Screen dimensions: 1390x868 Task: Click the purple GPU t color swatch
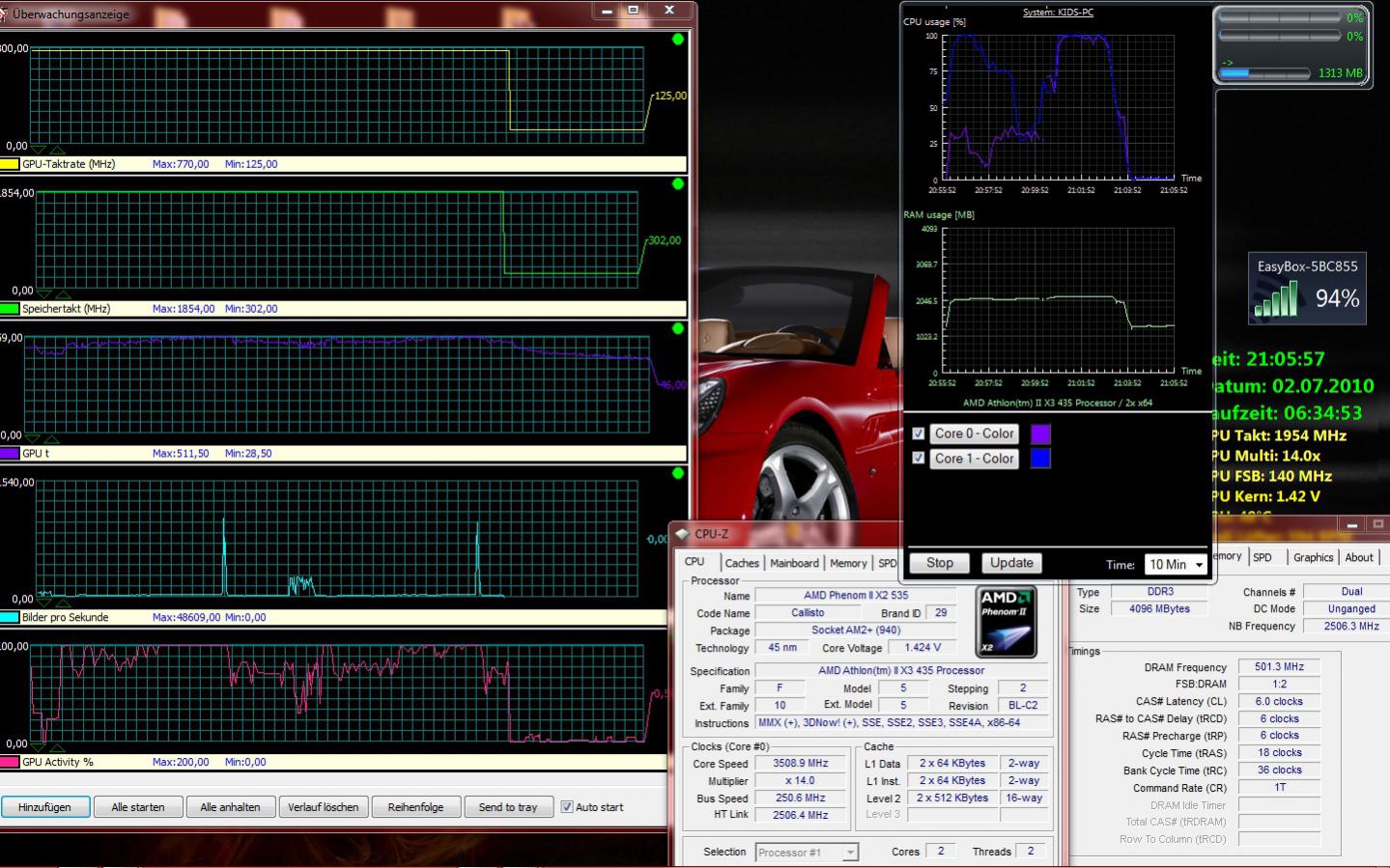[x=9, y=453]
